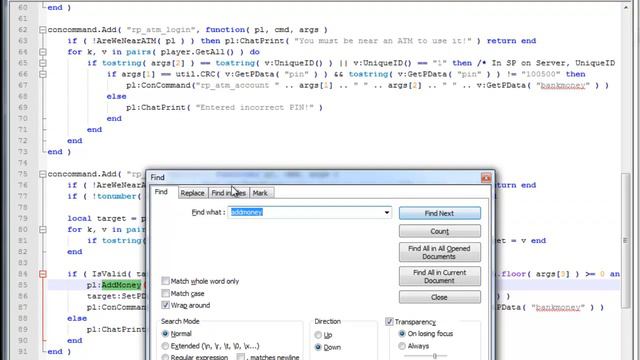Click the Find Next button

[440, 213]
